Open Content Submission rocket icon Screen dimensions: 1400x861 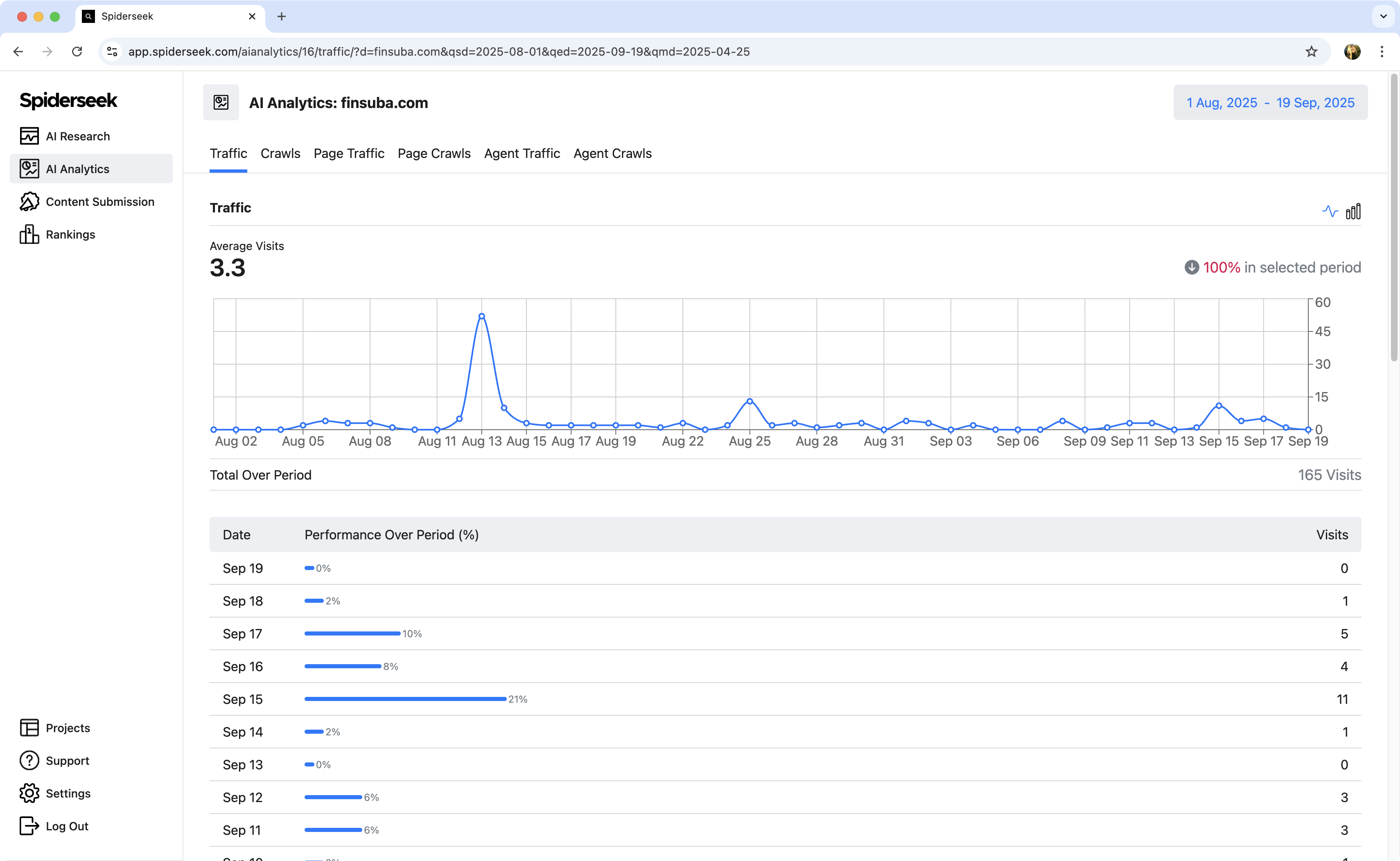tap(29, 202)
